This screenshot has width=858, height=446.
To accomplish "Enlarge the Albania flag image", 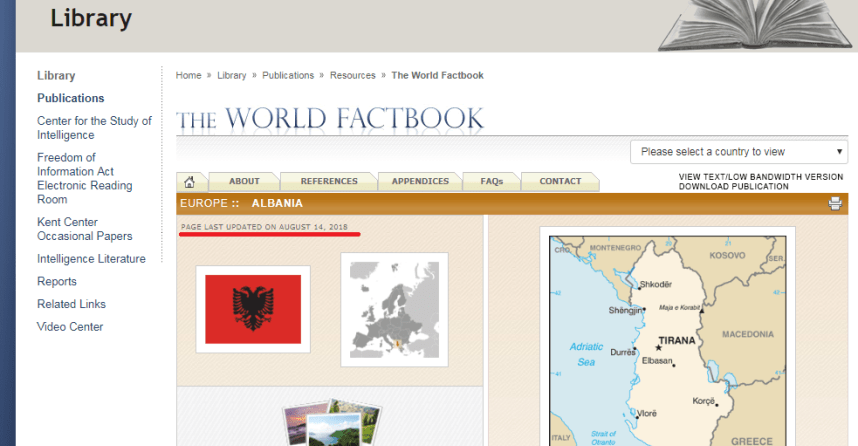I will point(253,309).
